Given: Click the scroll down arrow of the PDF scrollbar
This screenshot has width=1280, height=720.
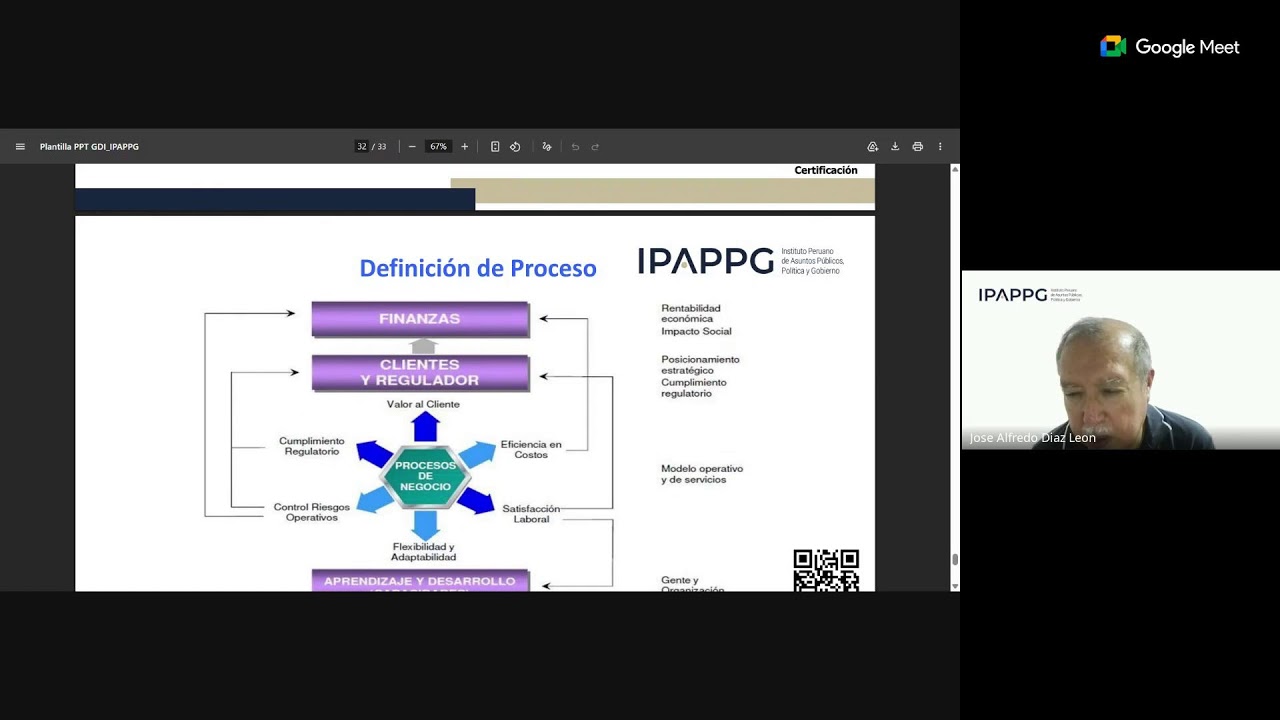Looking at the screenshot, I should click(955, 585).
